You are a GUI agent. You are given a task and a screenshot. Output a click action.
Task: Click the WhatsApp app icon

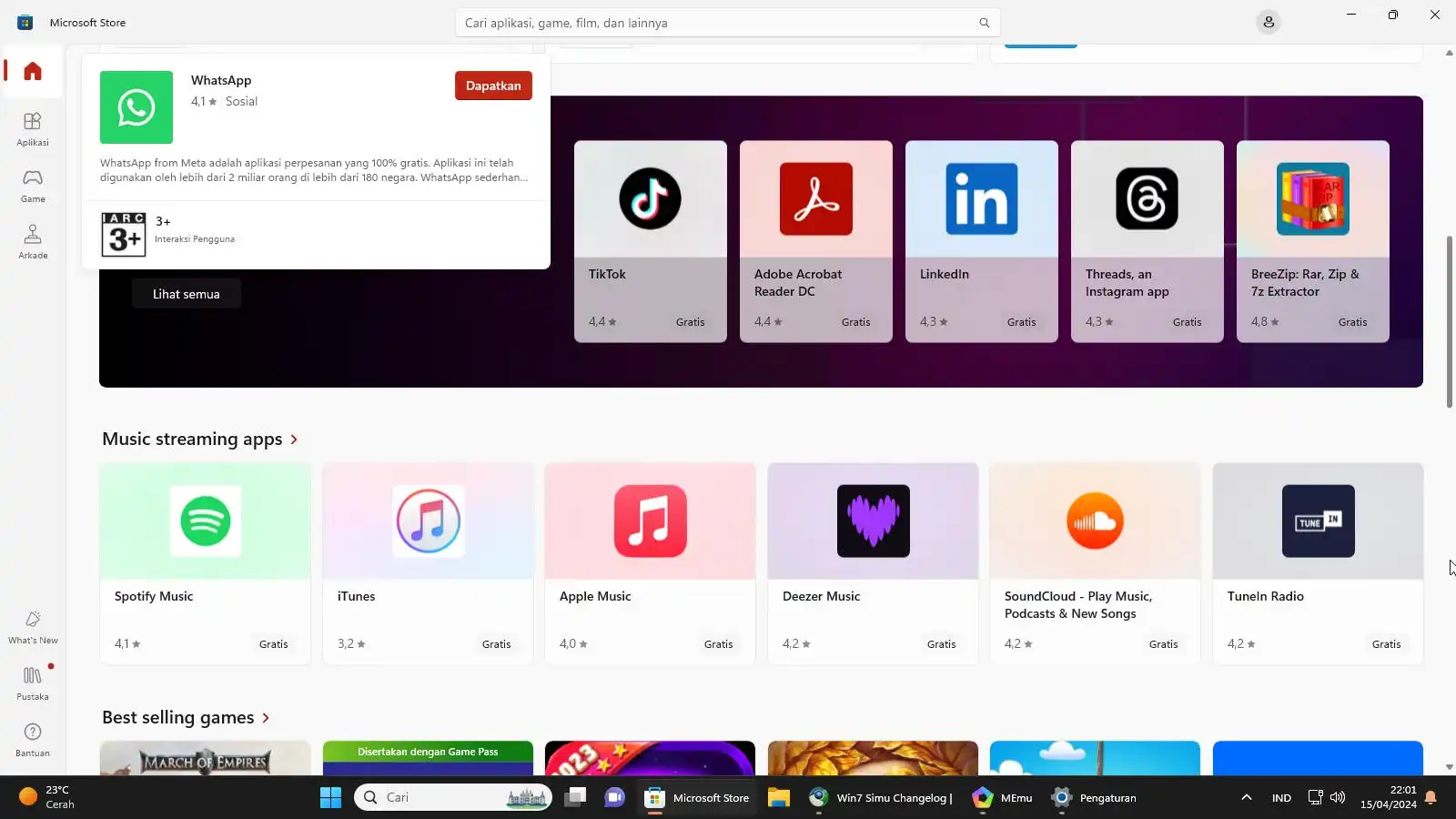click(136, 107)
